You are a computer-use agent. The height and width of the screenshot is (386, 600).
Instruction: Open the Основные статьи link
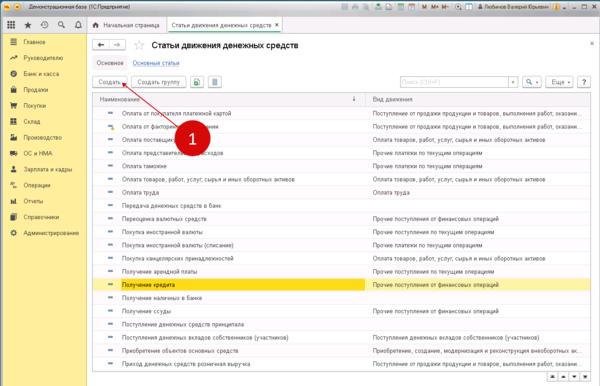156,63
